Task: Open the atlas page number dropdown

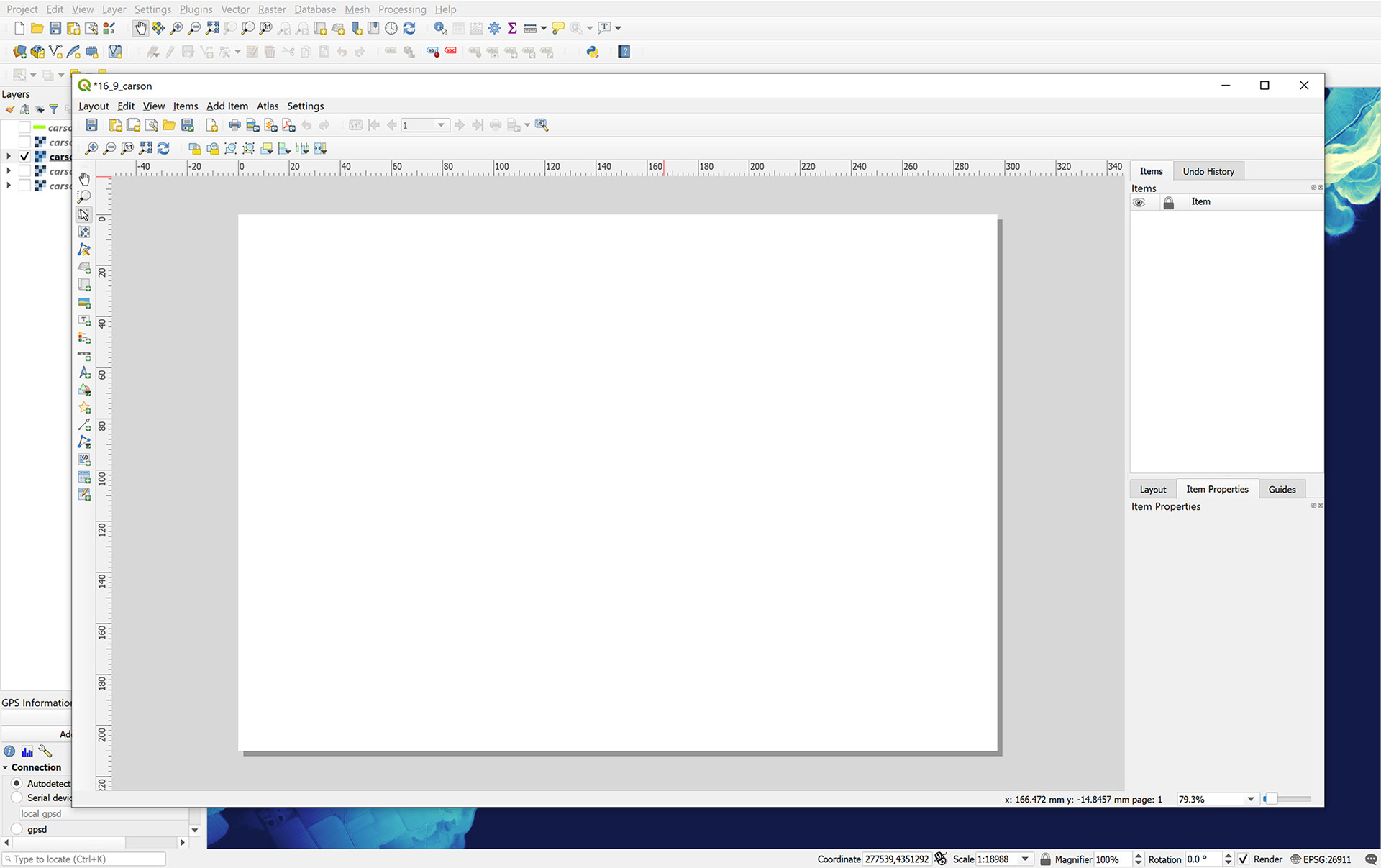Action: (441, 125)
